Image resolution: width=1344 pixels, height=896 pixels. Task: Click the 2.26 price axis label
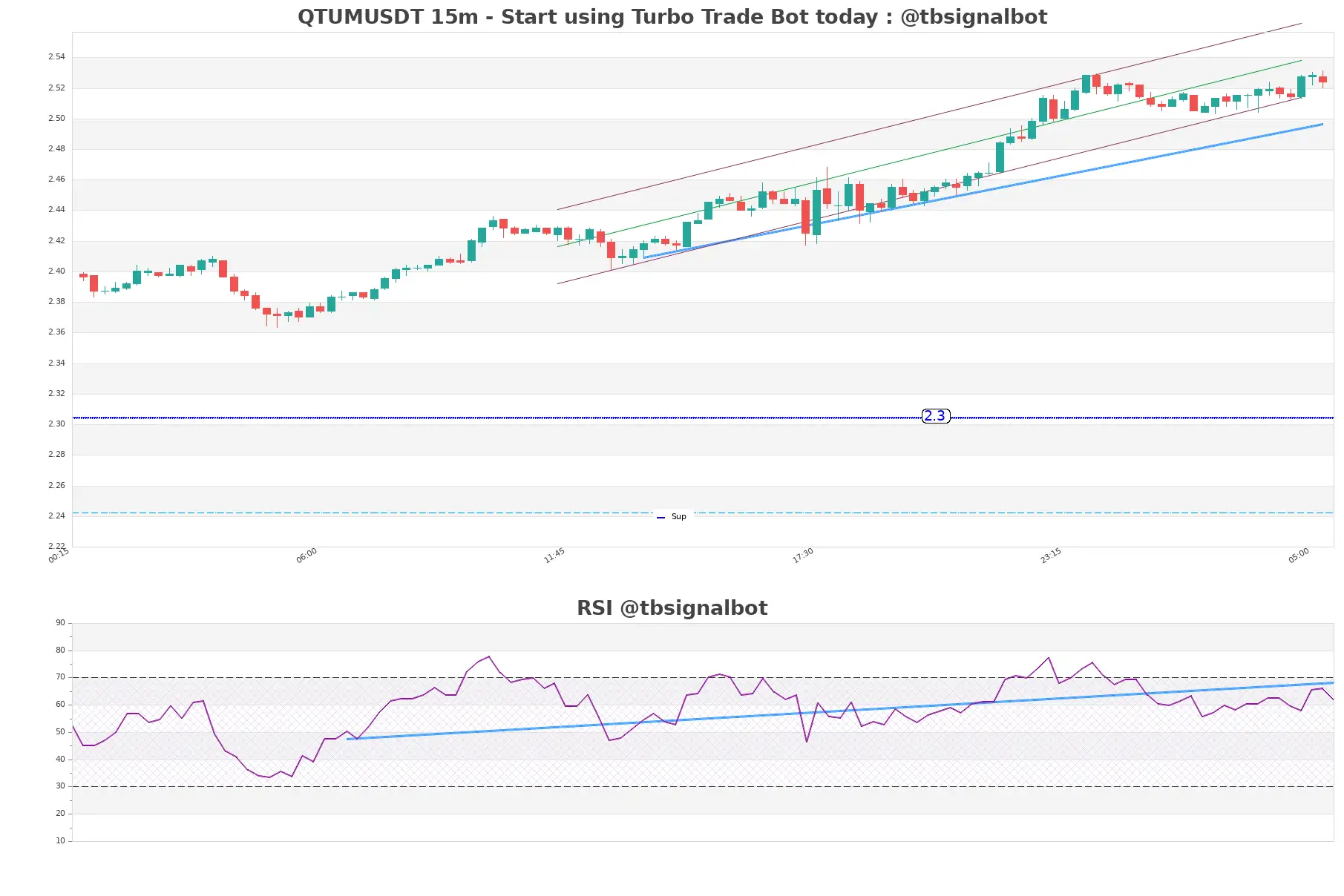point(56,485)
